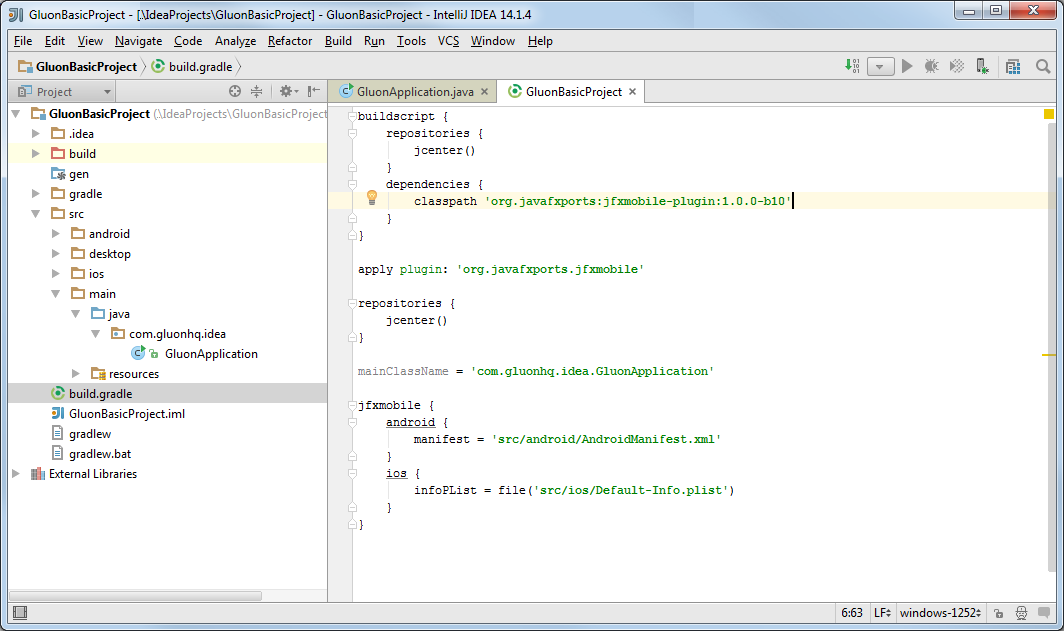Image resolution: width=1064 pixels, height=631 pixels.
Task: Click the Make Project toolbar icon
Action: coord(852,66)
